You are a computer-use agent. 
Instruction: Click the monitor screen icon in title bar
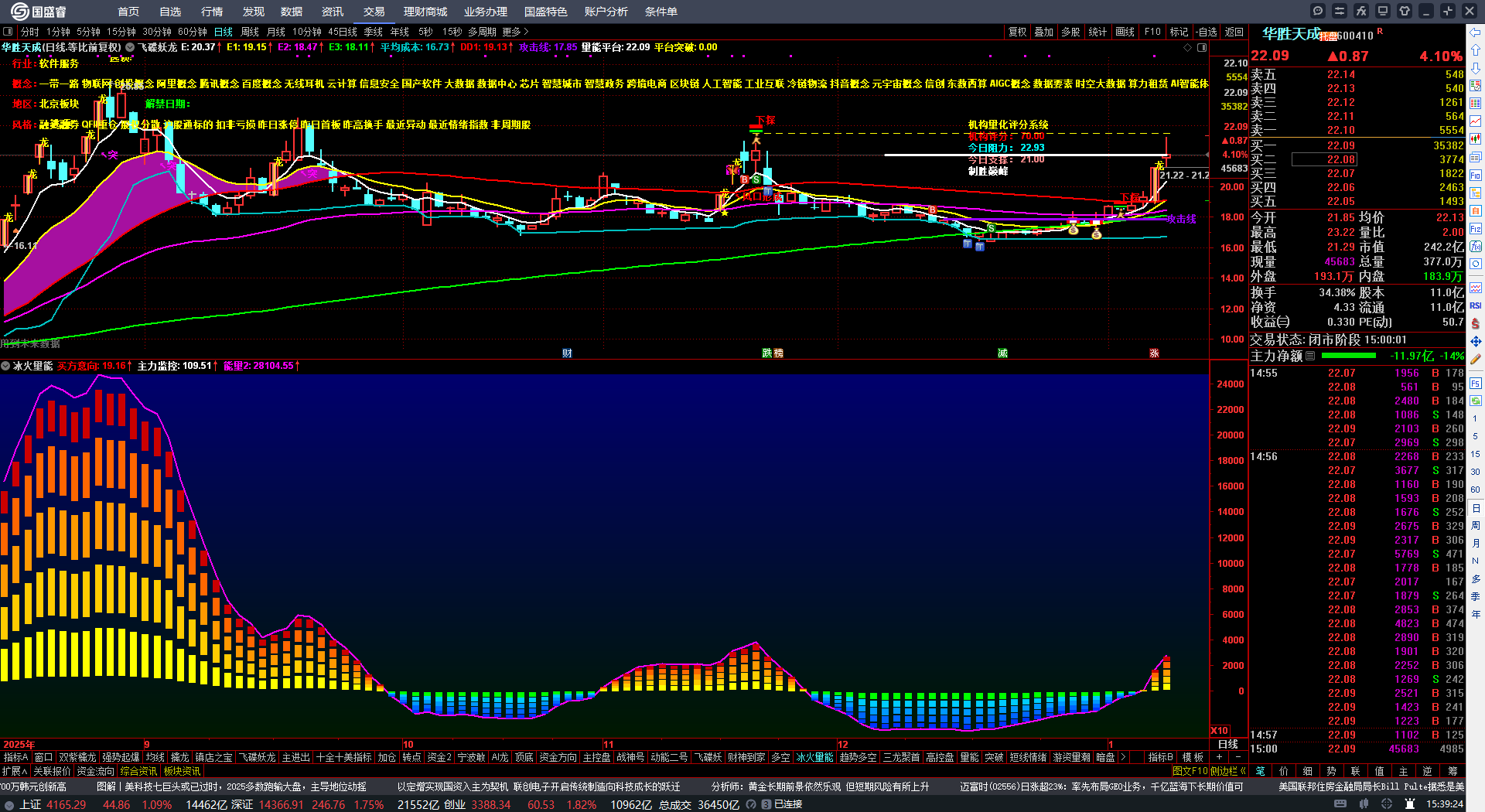pyautogui.click(x=1383, y=11)
